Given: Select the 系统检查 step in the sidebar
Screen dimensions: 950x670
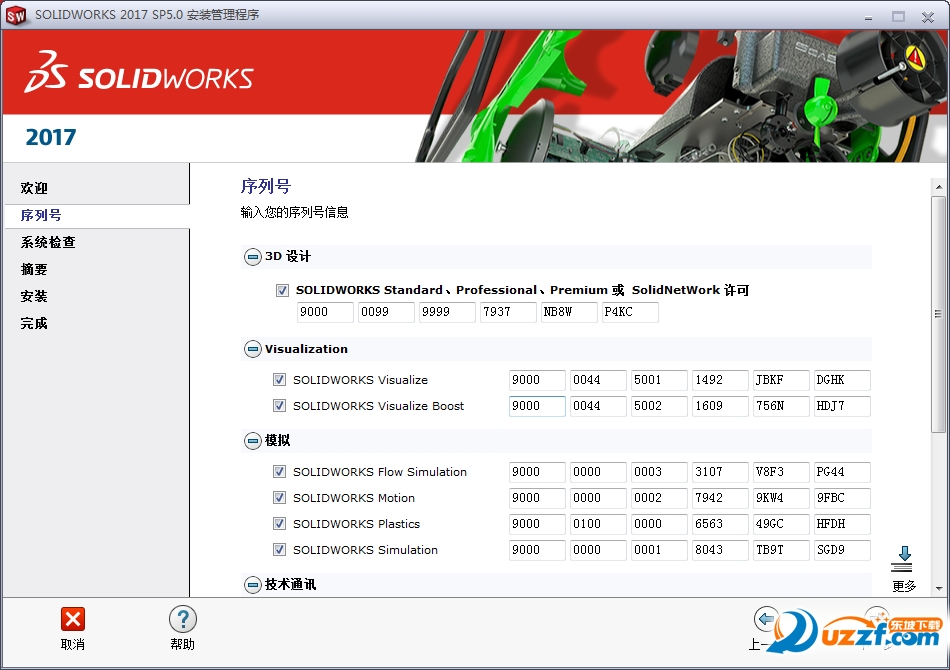Looking at the screenshot, I should [48, 242].
